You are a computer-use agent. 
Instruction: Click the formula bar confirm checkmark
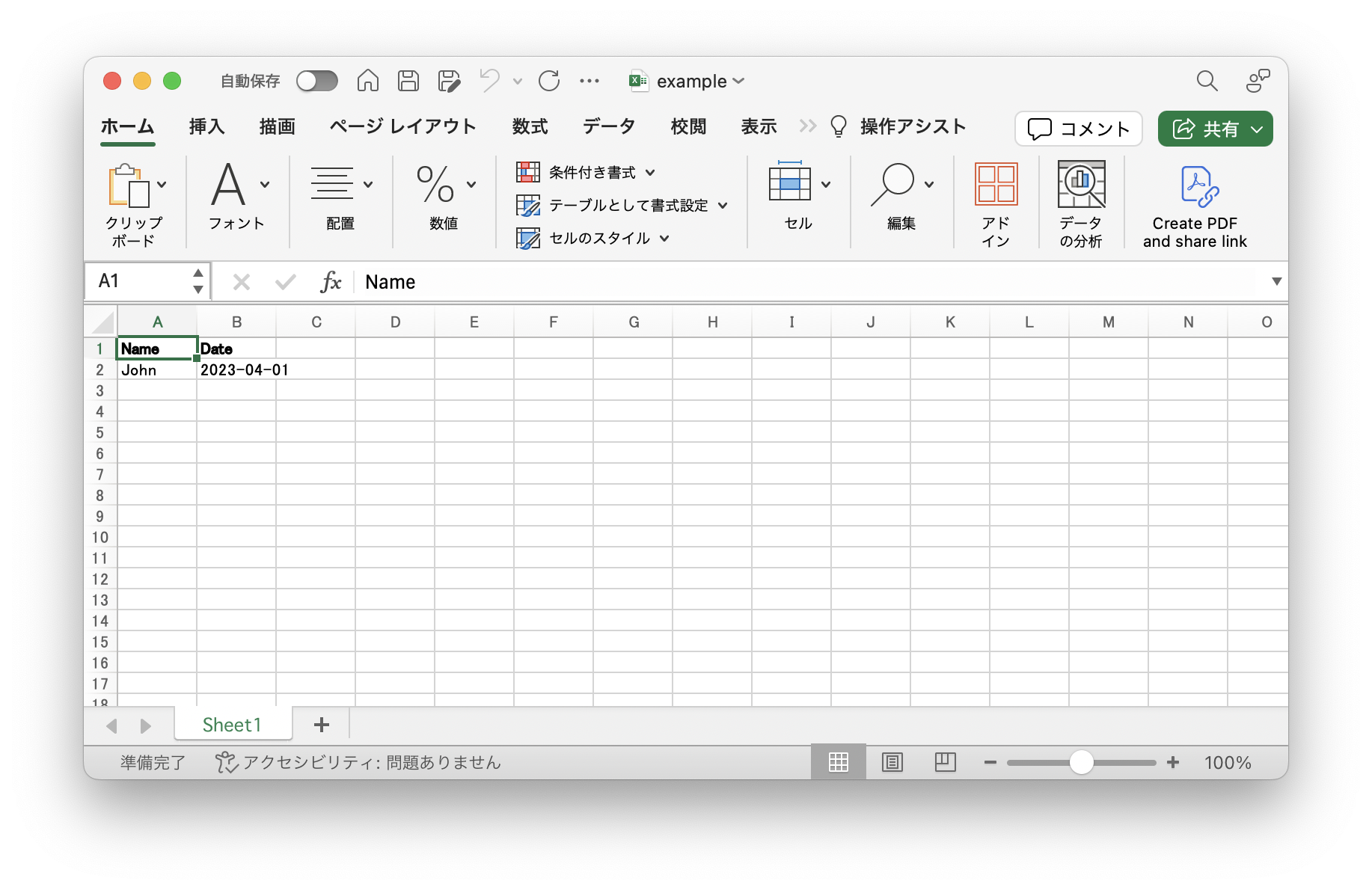tap(285, 282)
